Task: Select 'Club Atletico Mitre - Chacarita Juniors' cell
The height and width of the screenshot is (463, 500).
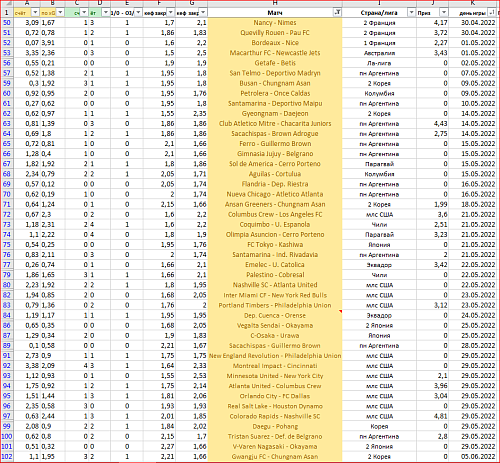Action: [275, 124]
